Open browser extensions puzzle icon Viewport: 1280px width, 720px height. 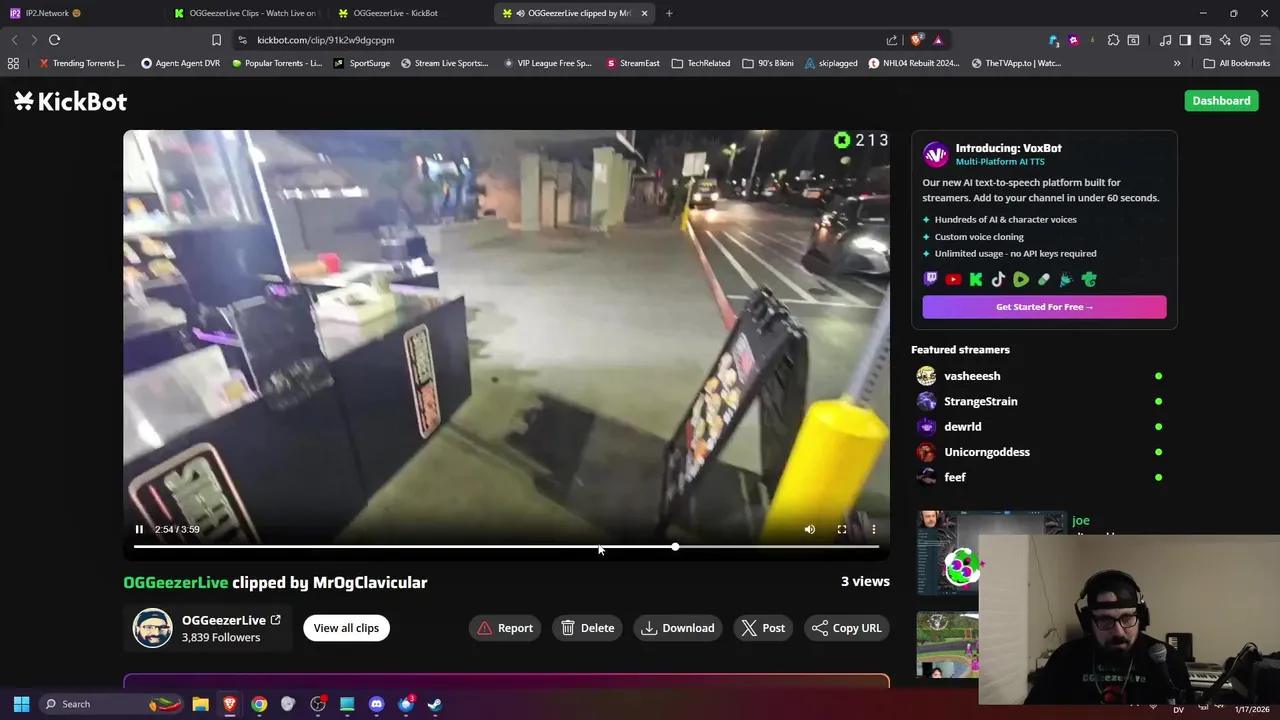pos(1113,40)
